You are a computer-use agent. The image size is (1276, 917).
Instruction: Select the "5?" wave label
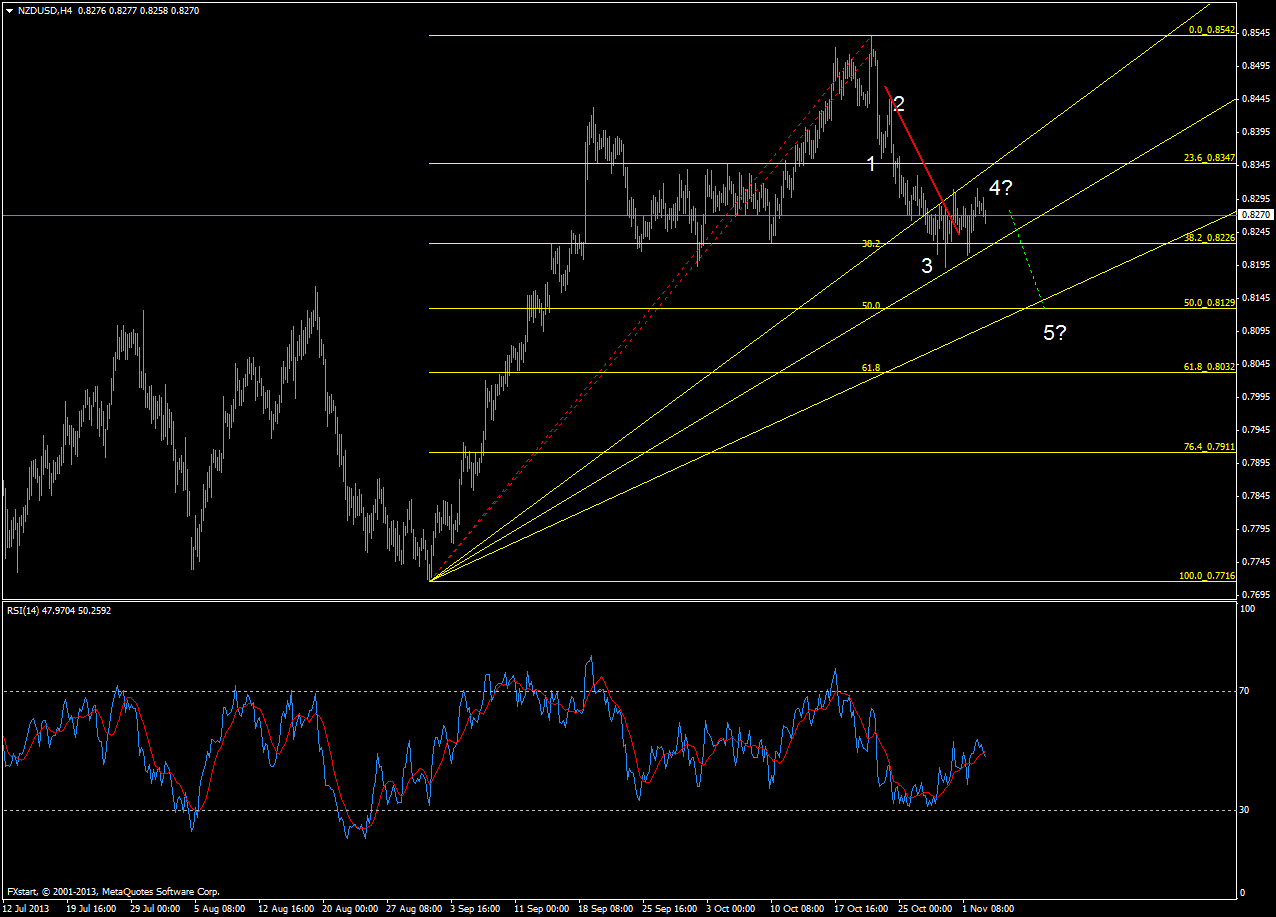point(1055,333)
